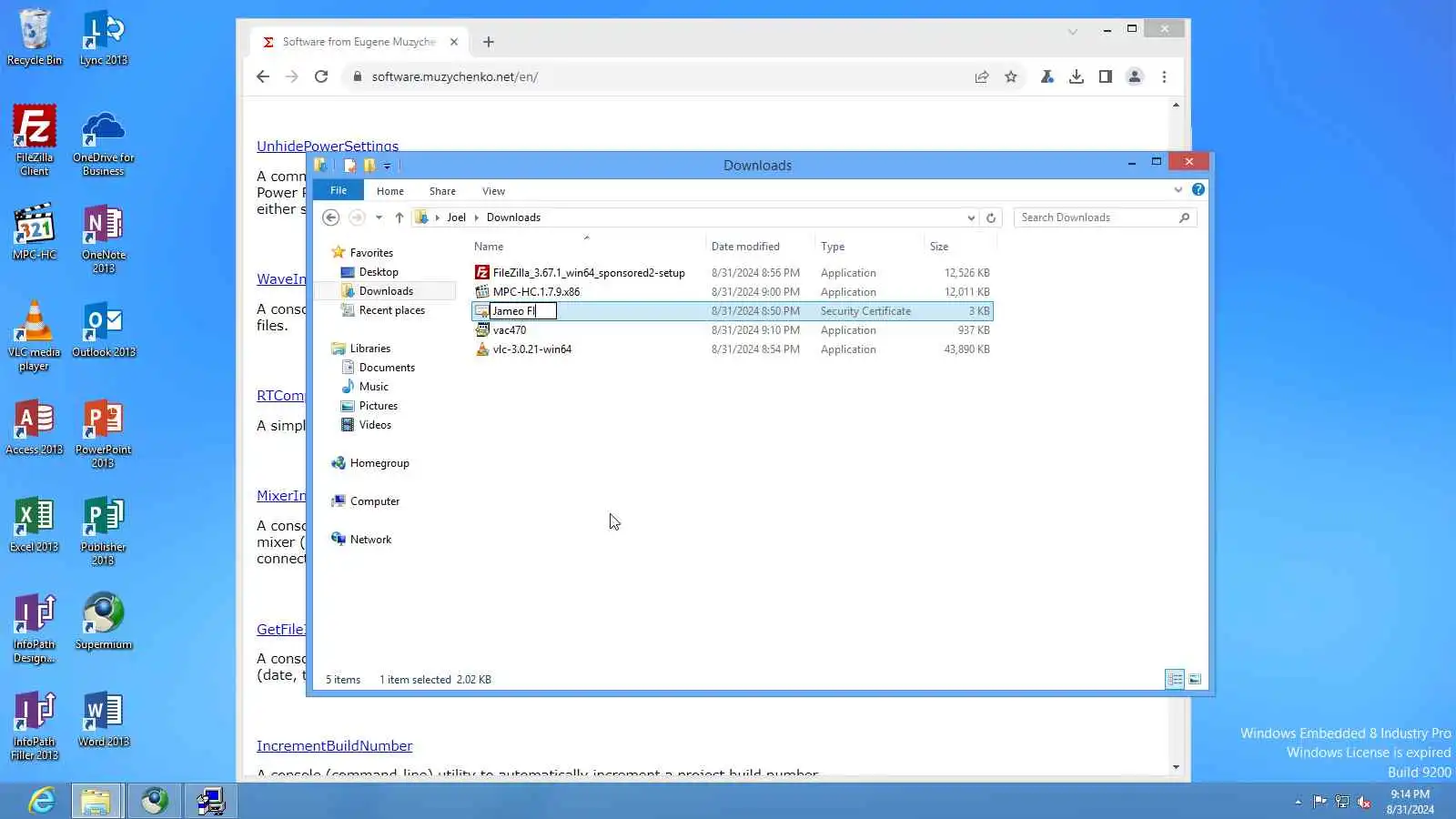Screen dimensions: 1456x819
Task: Expand the Explorer ribbon with the chevron
Action: tap(1178, 189)
